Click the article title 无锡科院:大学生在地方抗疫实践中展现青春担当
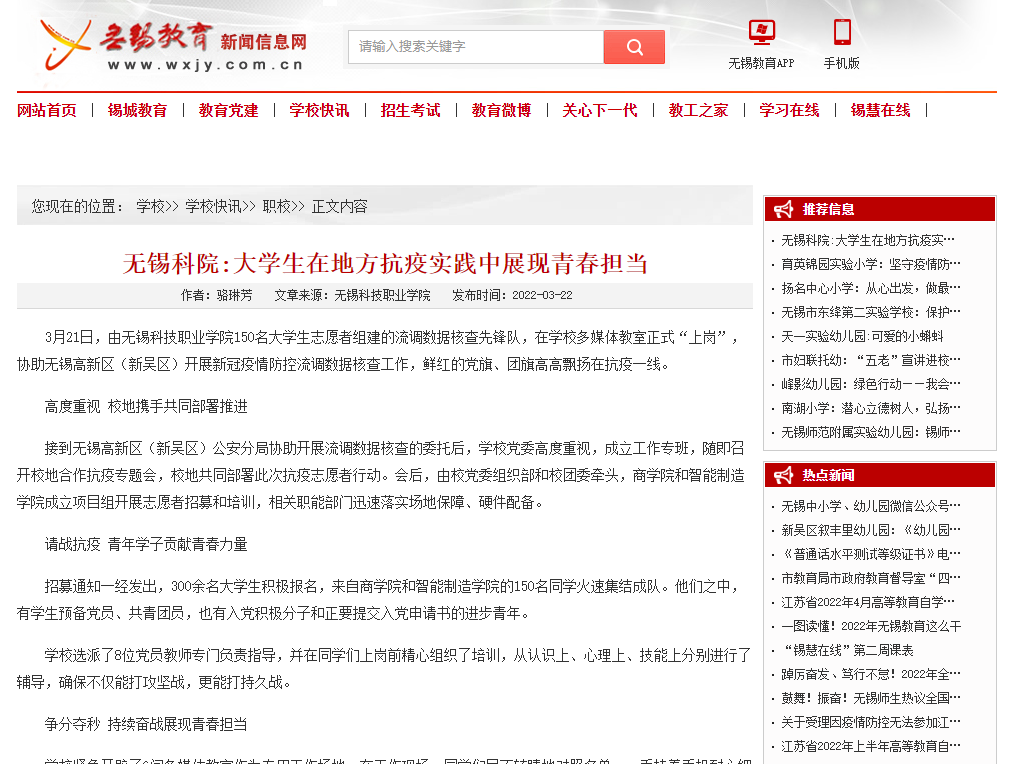 385,264
